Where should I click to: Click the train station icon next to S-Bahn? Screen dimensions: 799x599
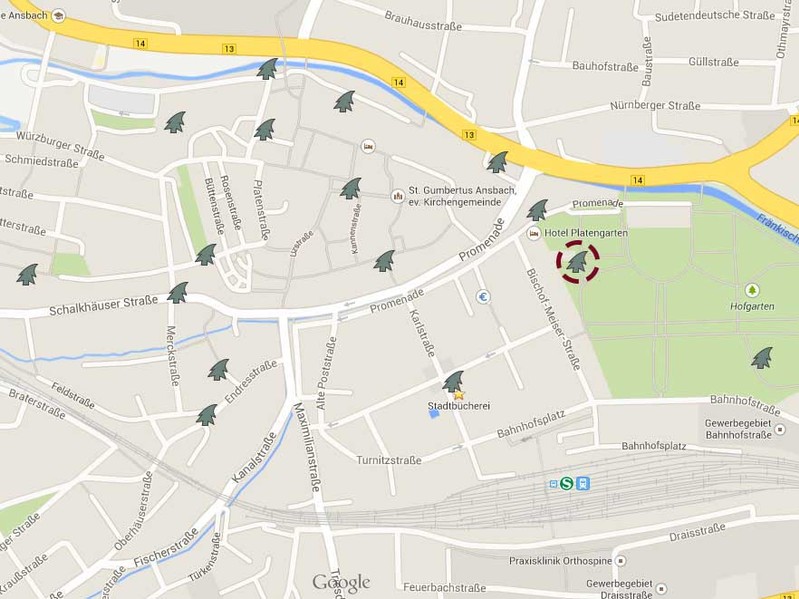583,483
